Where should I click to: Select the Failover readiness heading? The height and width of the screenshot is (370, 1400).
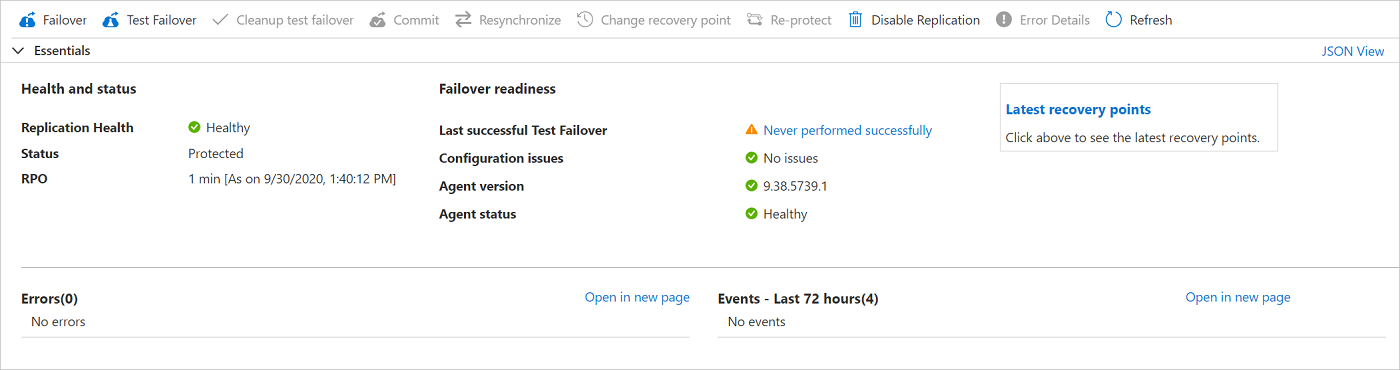point(497,89)
